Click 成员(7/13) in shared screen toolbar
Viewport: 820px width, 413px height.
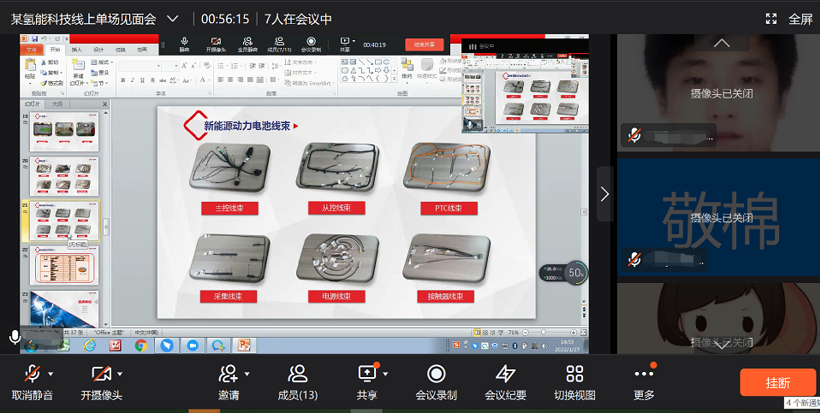(279, 44)
